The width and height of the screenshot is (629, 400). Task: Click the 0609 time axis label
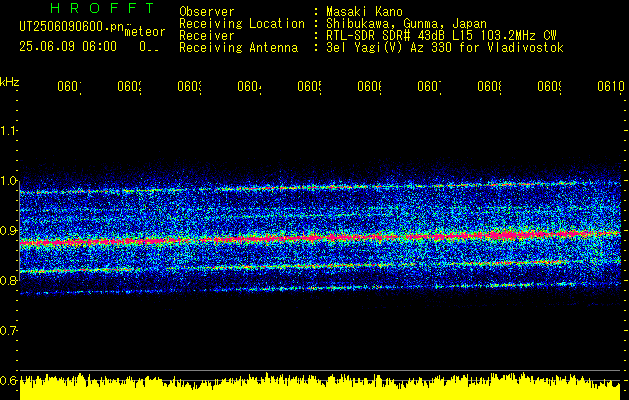click(549, 86)
